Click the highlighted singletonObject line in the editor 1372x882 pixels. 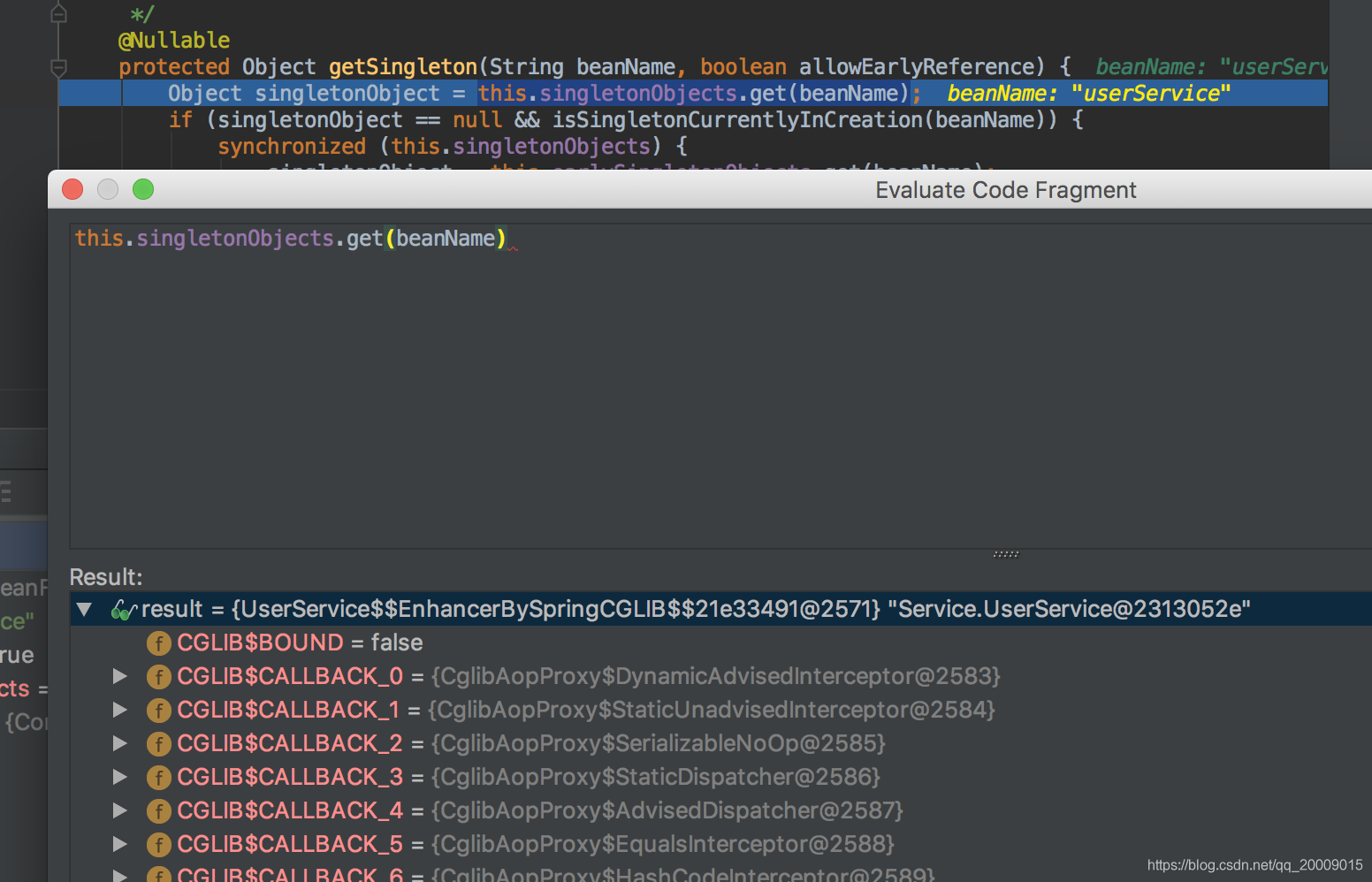tap(693, 93)
